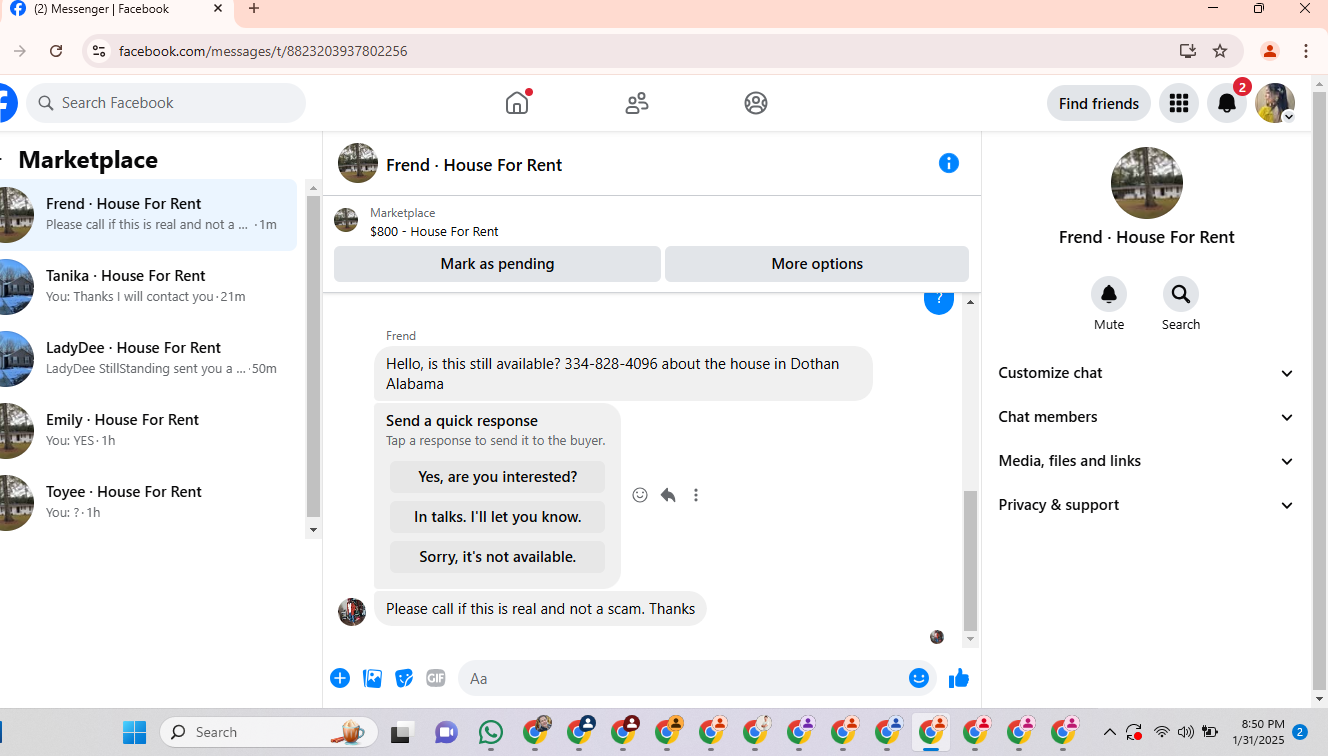Reply to the message with the arrow icon

[668, 495]
